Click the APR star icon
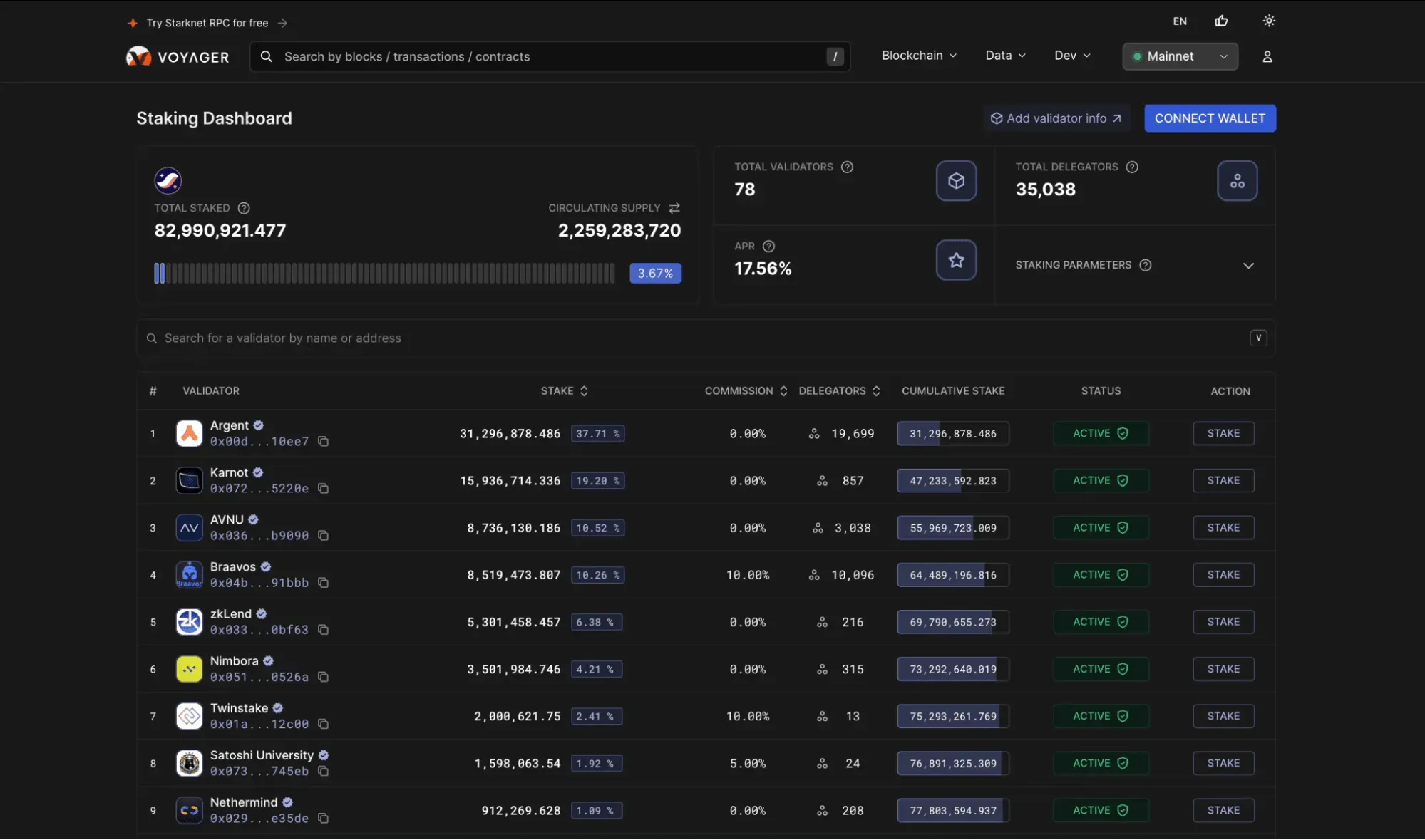1425x840 pixels. tap(956, 260)
